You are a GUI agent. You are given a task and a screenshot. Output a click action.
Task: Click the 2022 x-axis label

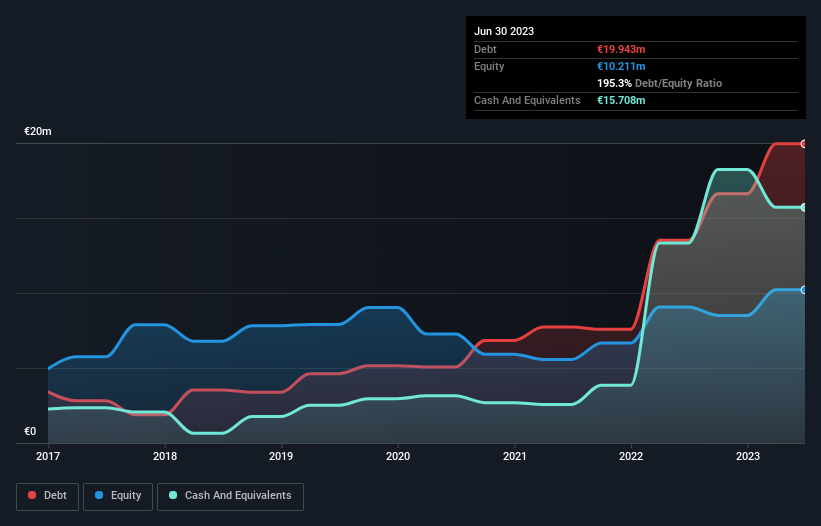tap(631, 456)
